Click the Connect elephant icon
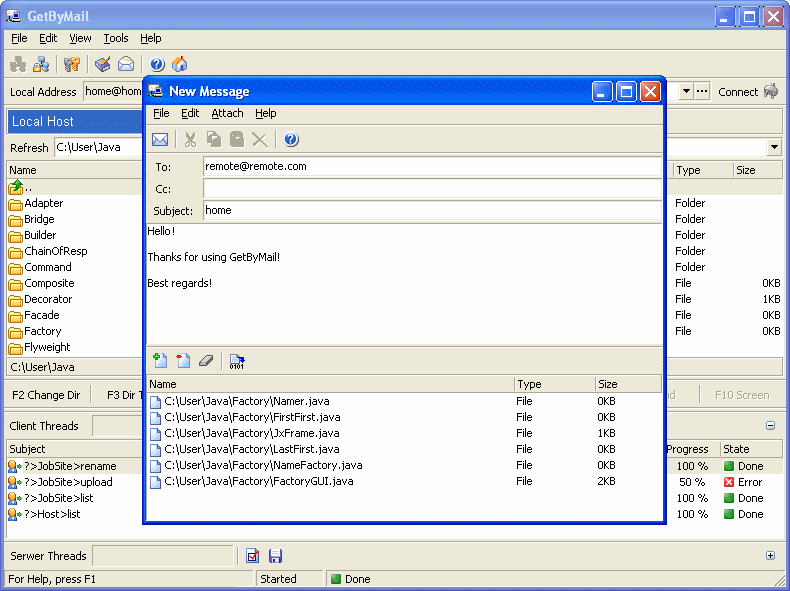790x591 pixels. click(771, 91)
